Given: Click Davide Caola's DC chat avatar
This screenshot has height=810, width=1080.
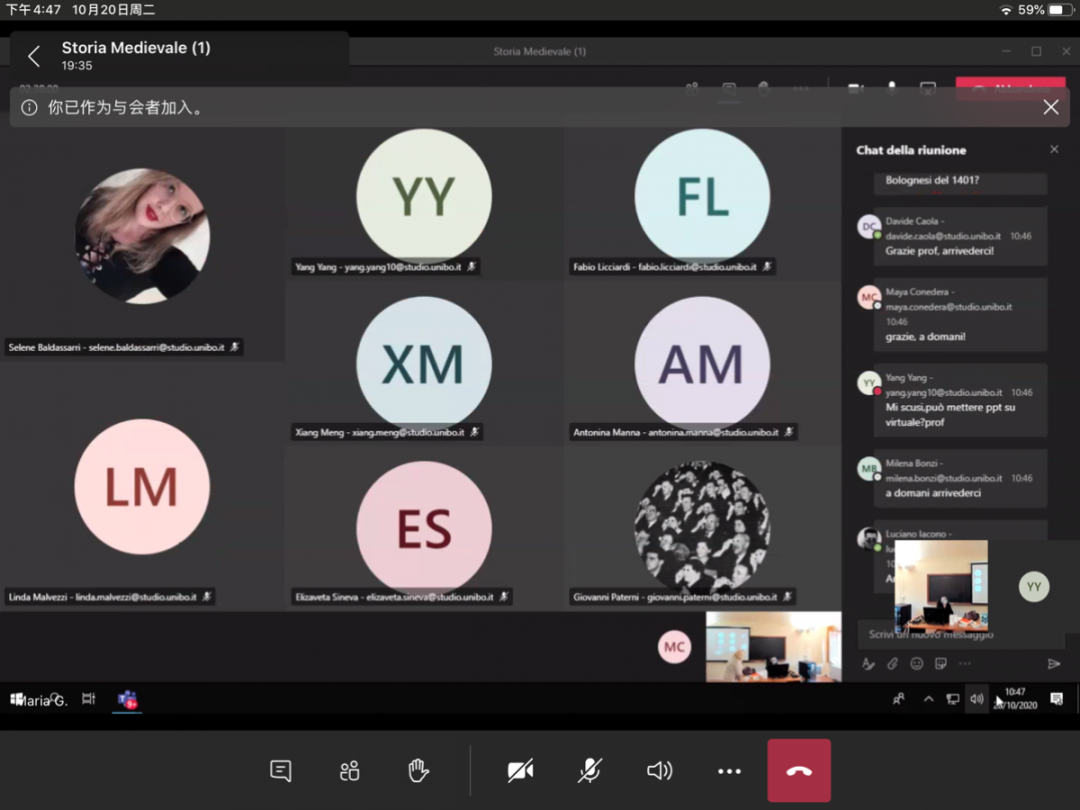Looking at the screenshot, I should tap(869, 227).
